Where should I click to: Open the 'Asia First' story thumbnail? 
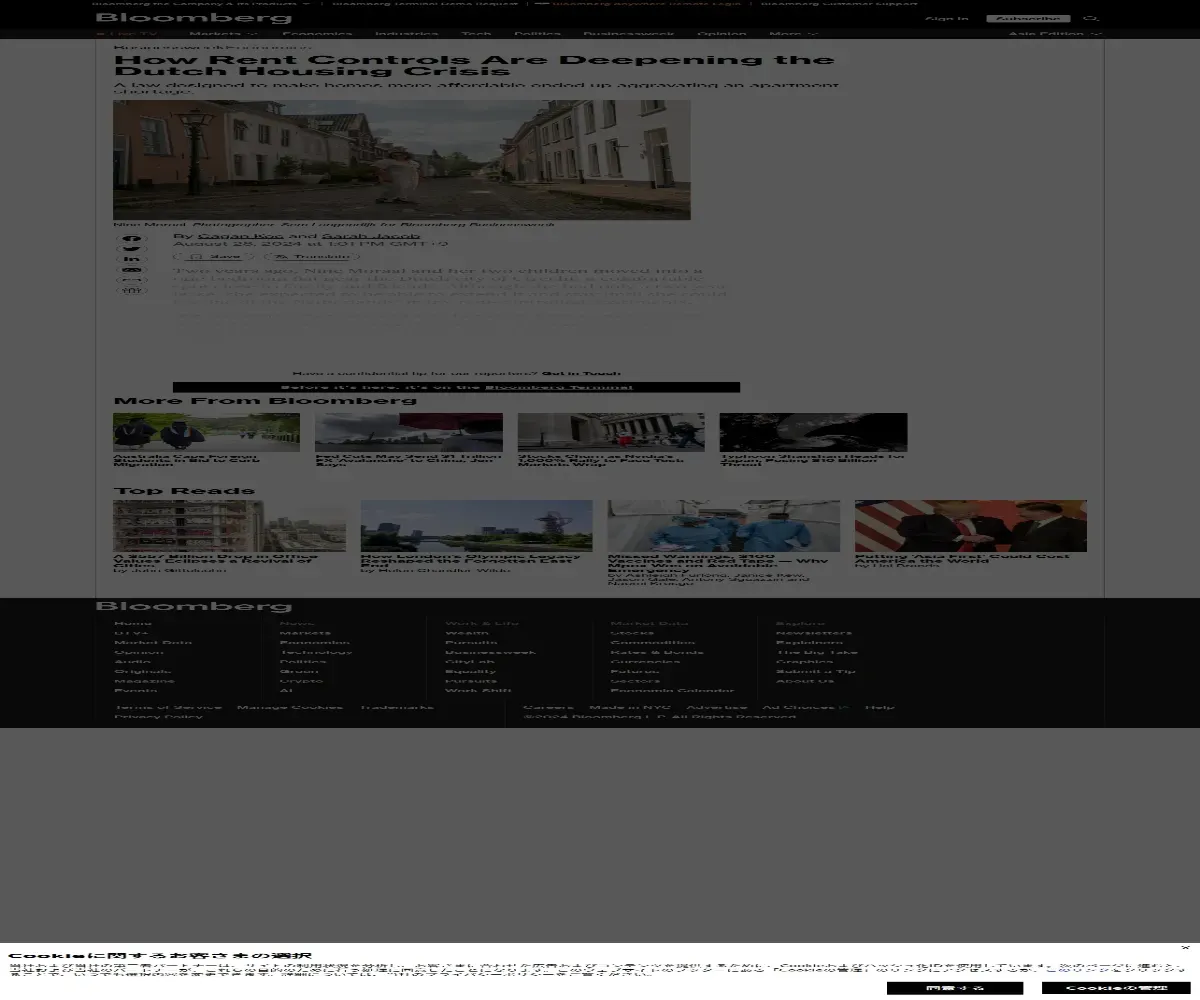tap(971, 526)
